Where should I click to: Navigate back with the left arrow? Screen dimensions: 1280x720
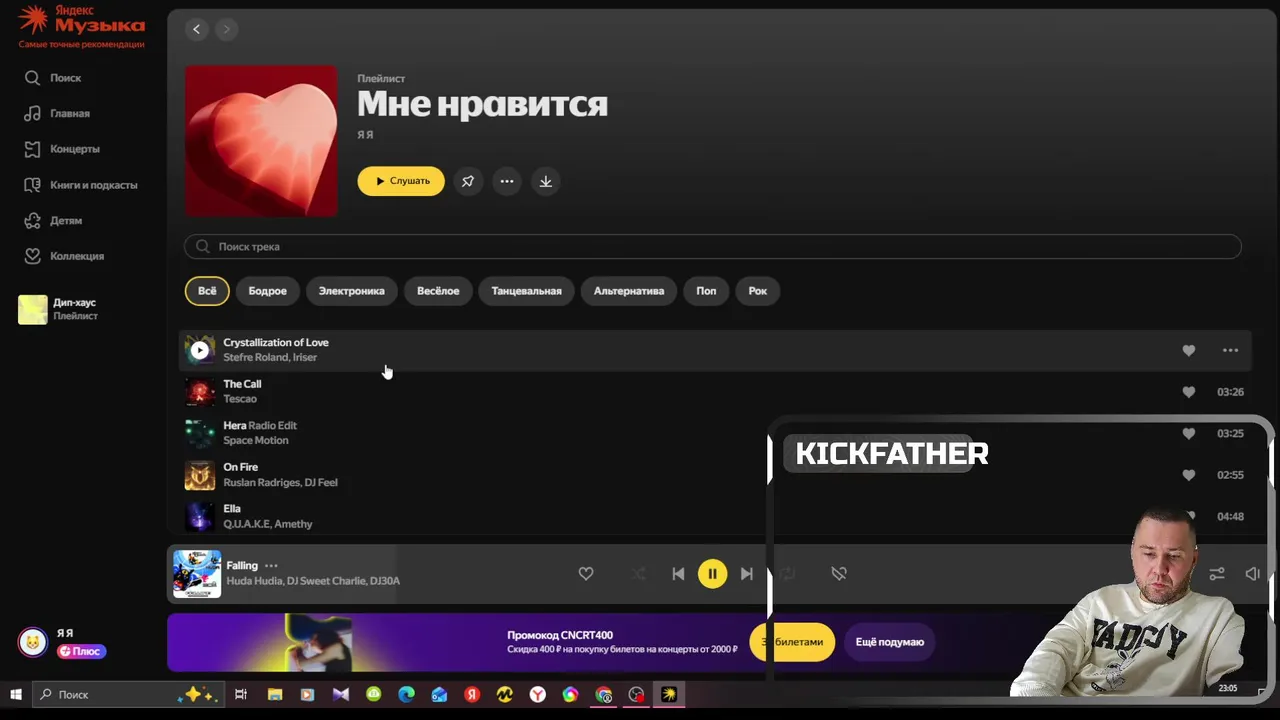tap(197, 29)
